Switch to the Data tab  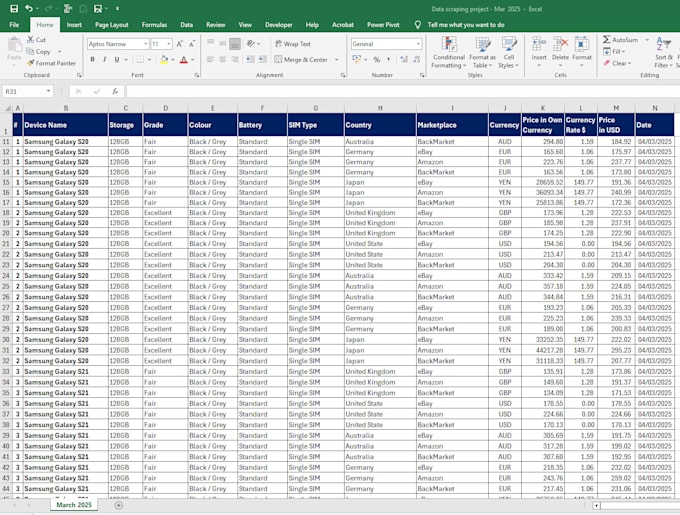coord(186,25)
